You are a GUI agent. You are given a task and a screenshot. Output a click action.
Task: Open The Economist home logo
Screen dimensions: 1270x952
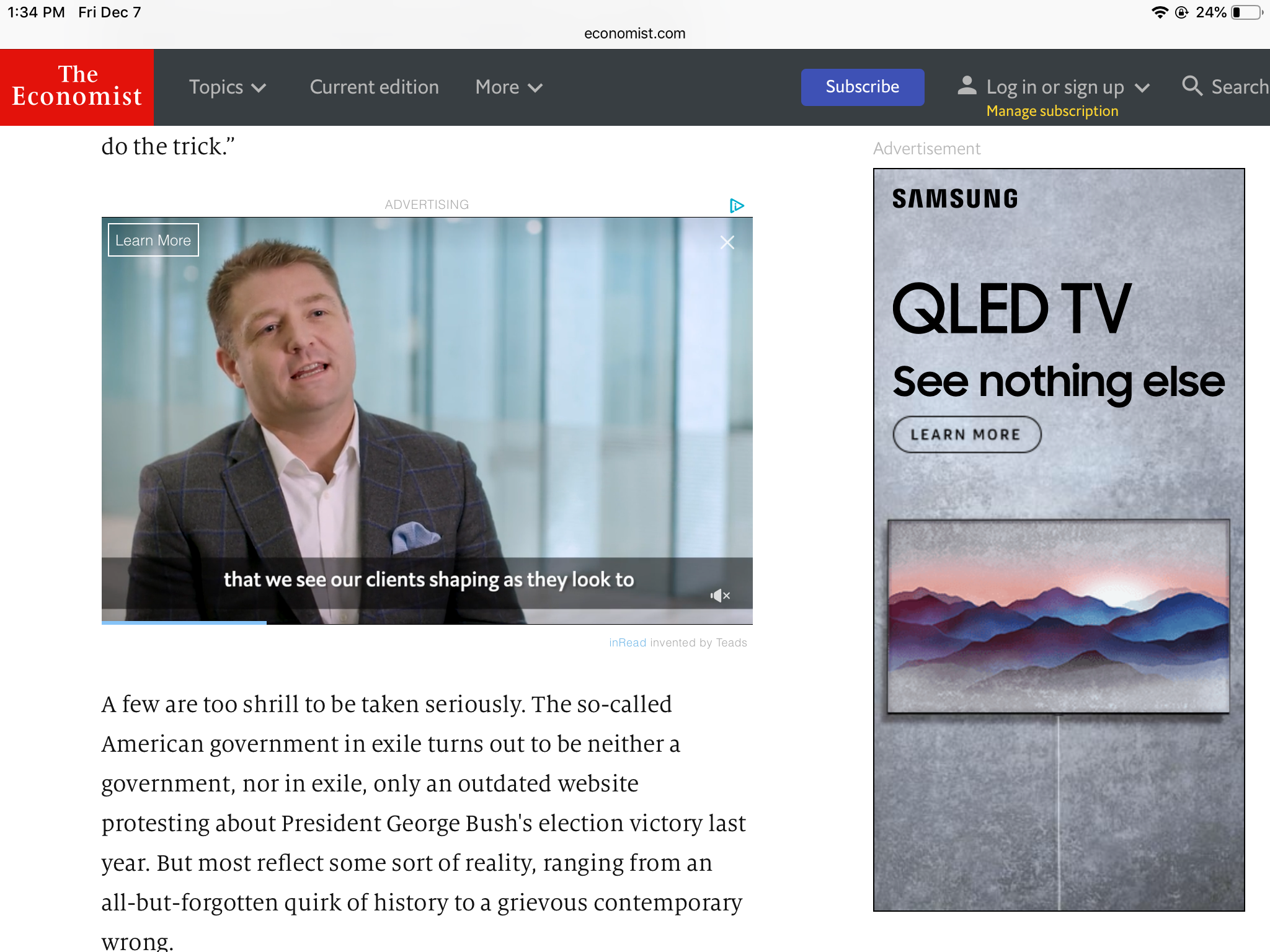(x=77, y=87)
